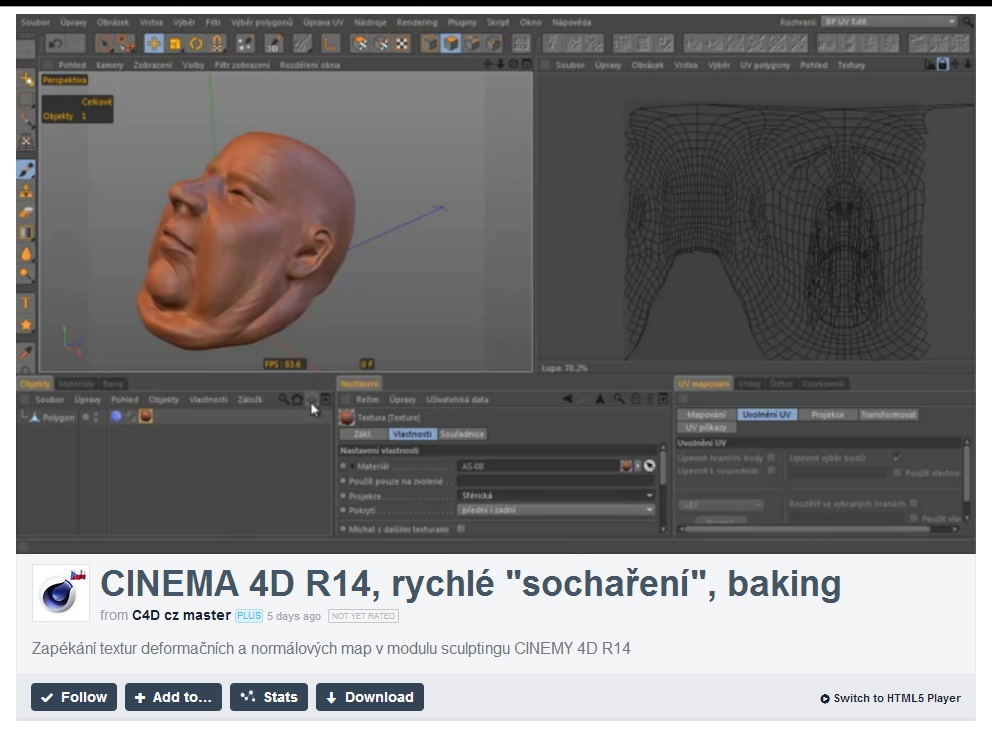Toggle Upevnit k sousedním checkbox
This screenshot has width=992, height=735.
coord(771,471)
